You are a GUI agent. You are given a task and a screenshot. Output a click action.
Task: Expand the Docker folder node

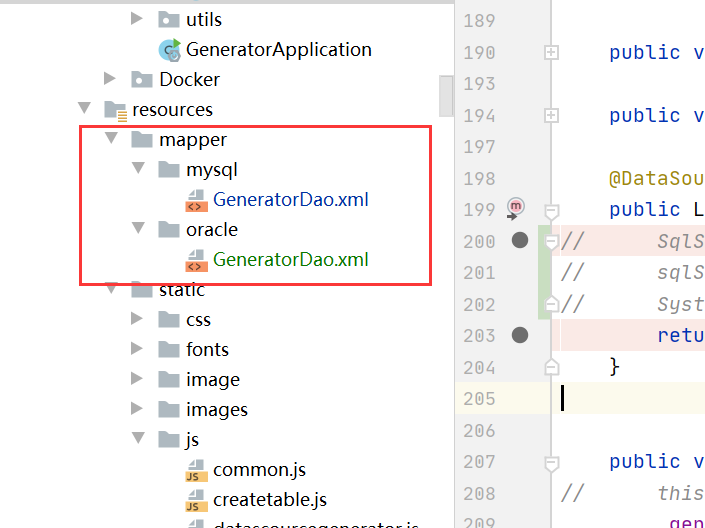click(110, 79)
